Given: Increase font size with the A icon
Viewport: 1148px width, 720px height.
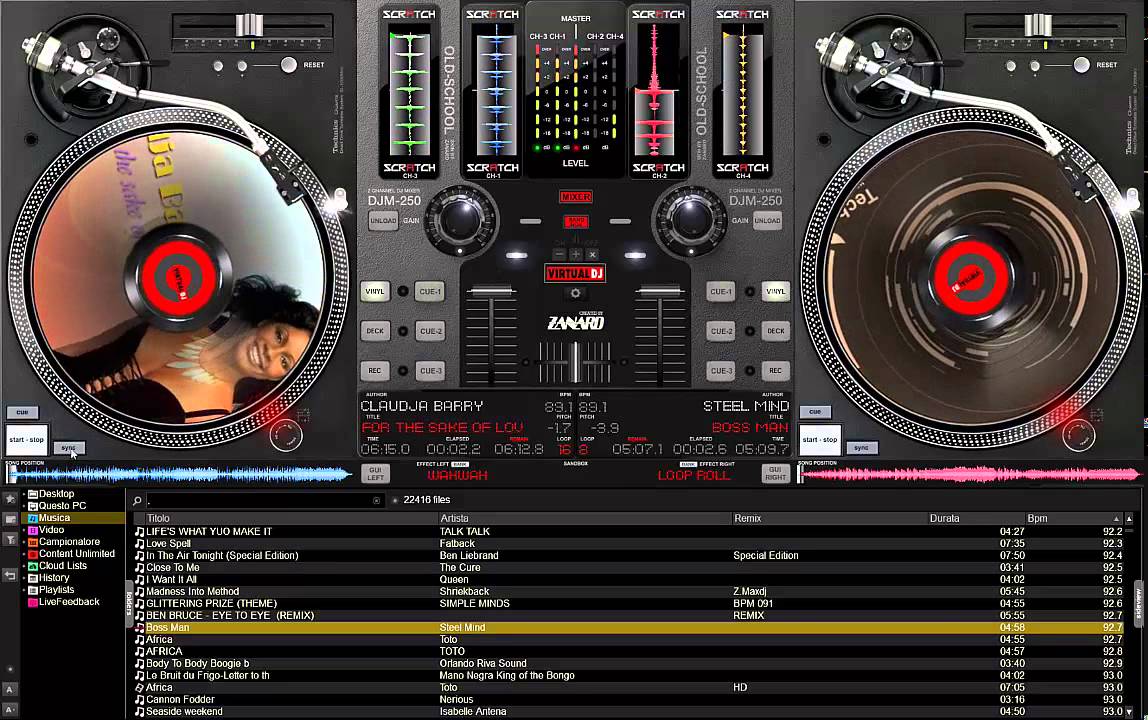Looking at the screenshot, I should (x=10, y=689).
